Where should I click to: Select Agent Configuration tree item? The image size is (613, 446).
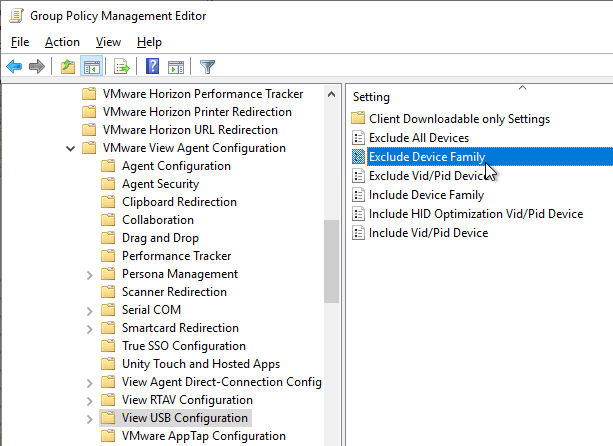point(176,166)
